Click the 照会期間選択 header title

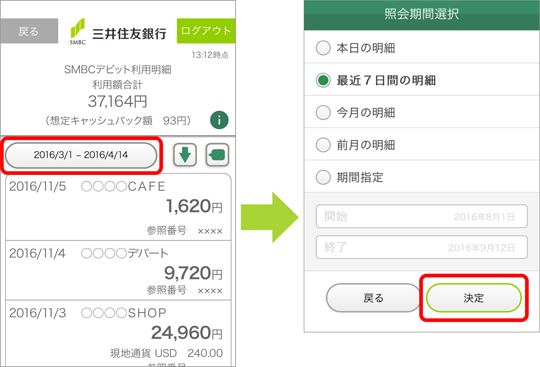(x=422, y=14)
